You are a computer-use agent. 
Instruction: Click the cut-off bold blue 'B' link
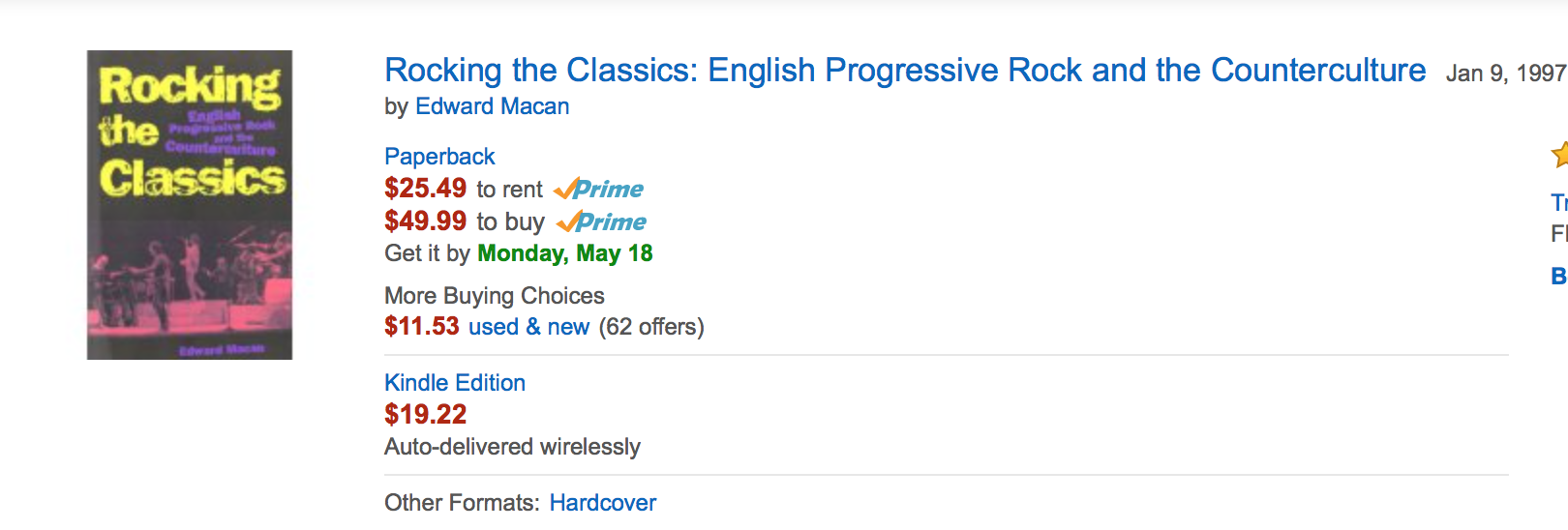[x=1559, y=277]
